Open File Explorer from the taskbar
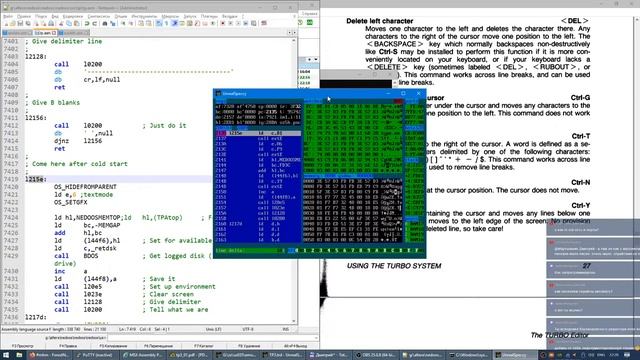This screenshot has width=640, height=360. coord(19,355)
